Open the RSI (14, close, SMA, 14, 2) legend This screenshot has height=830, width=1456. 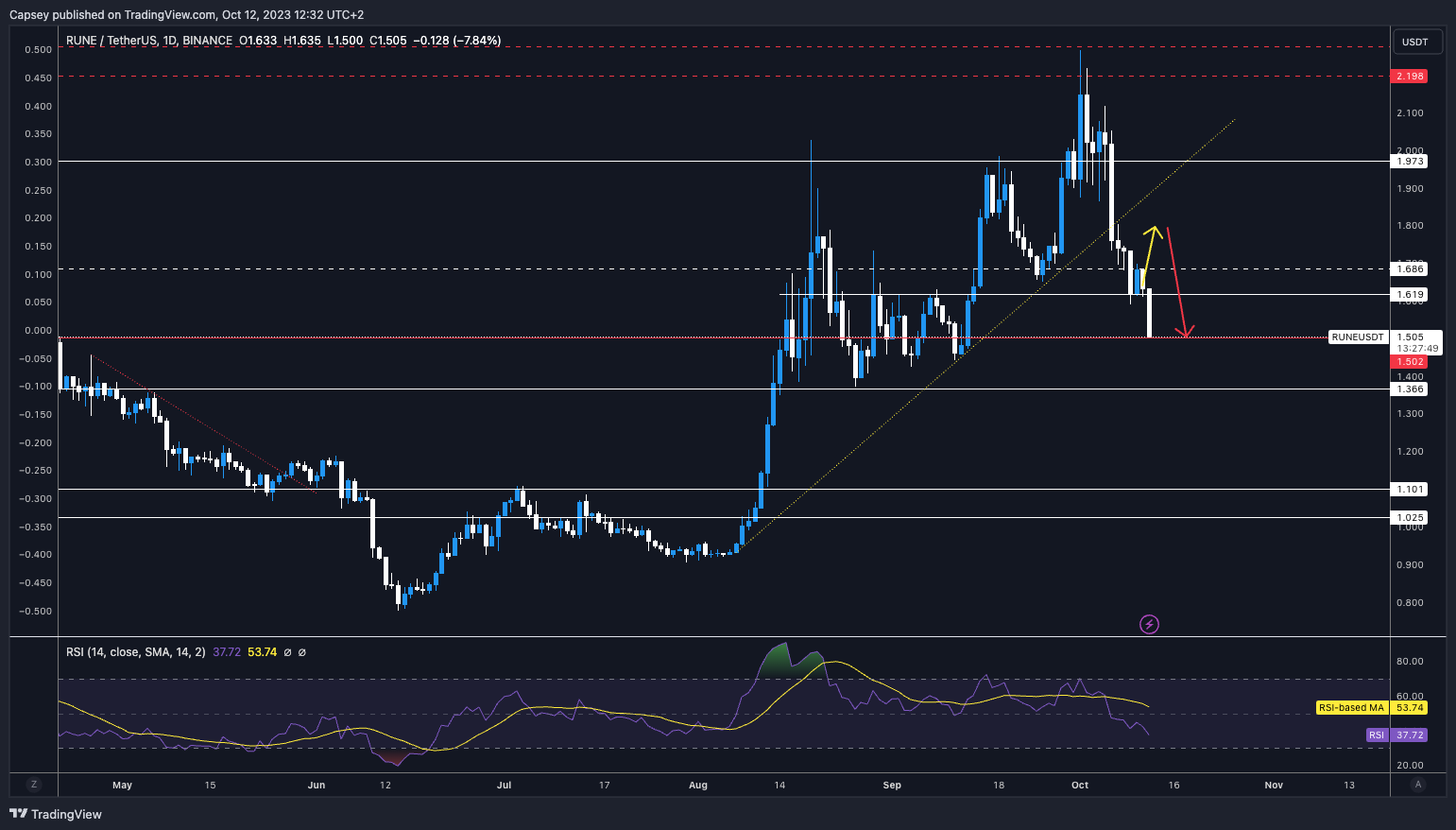tap(135, 652)
